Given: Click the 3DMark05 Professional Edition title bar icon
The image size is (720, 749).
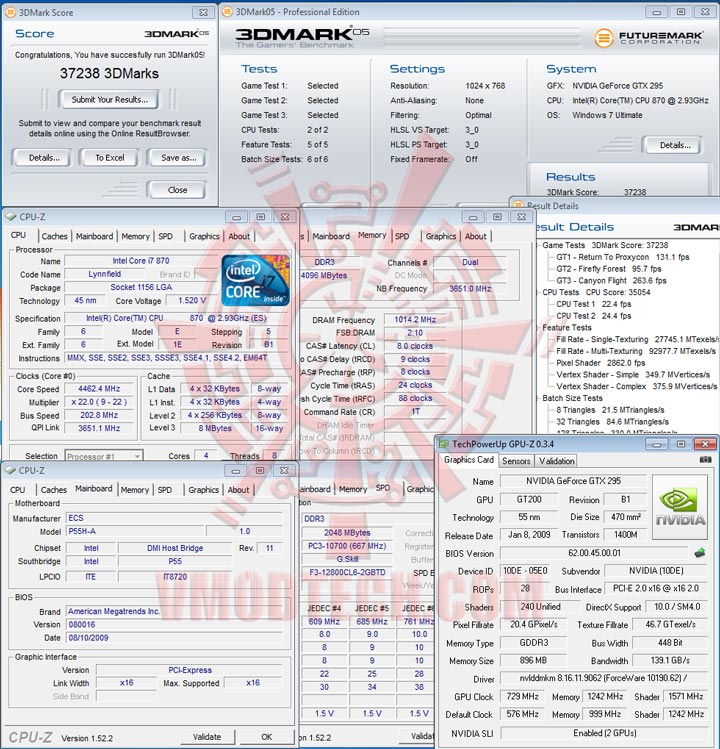Looking at the screenshot, I should (228, 11).
